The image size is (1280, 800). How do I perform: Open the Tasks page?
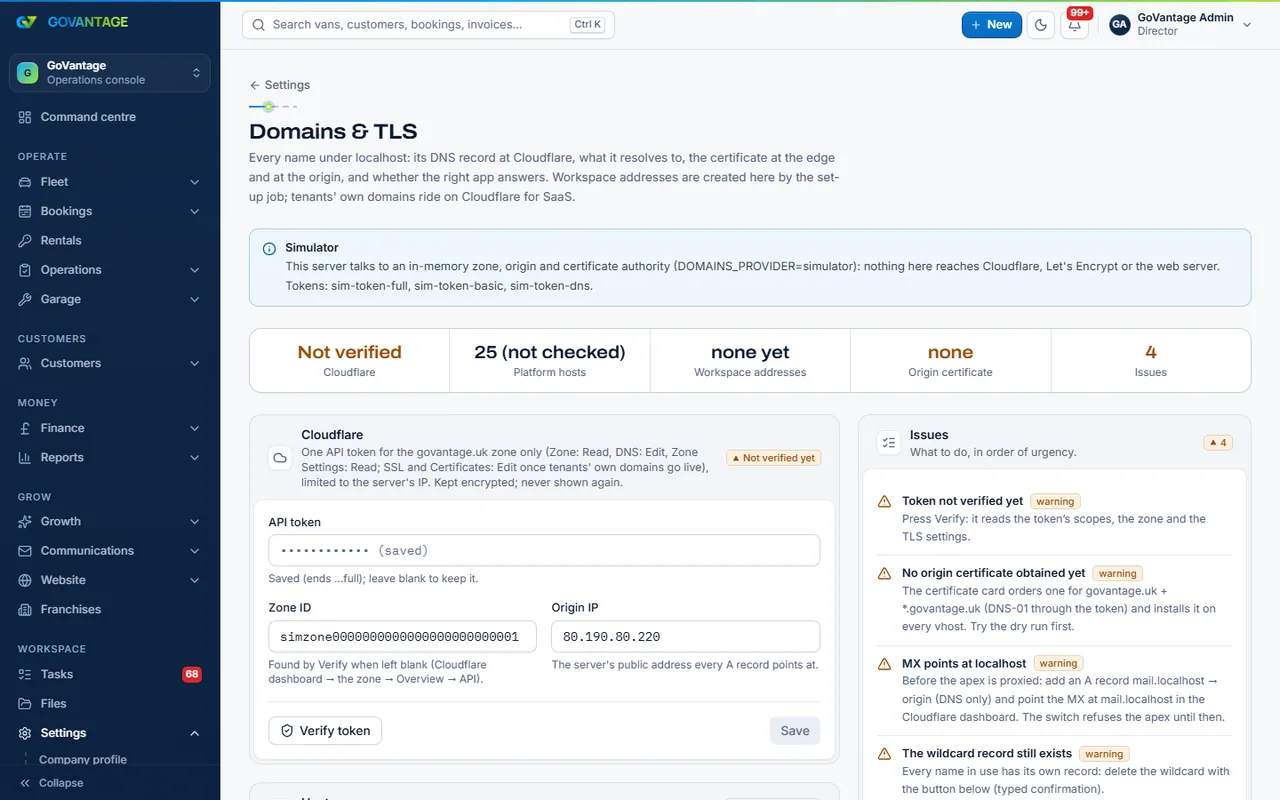(x=110, y=674)
